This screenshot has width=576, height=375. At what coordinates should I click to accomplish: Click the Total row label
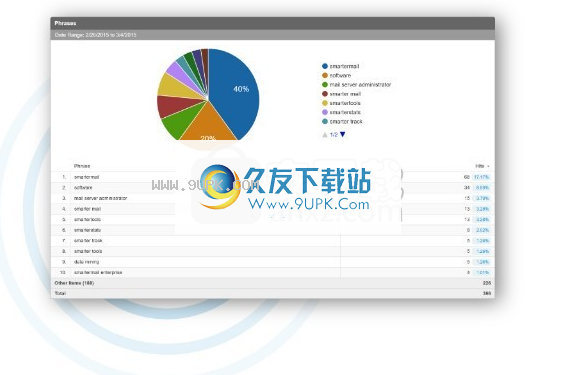60,293
